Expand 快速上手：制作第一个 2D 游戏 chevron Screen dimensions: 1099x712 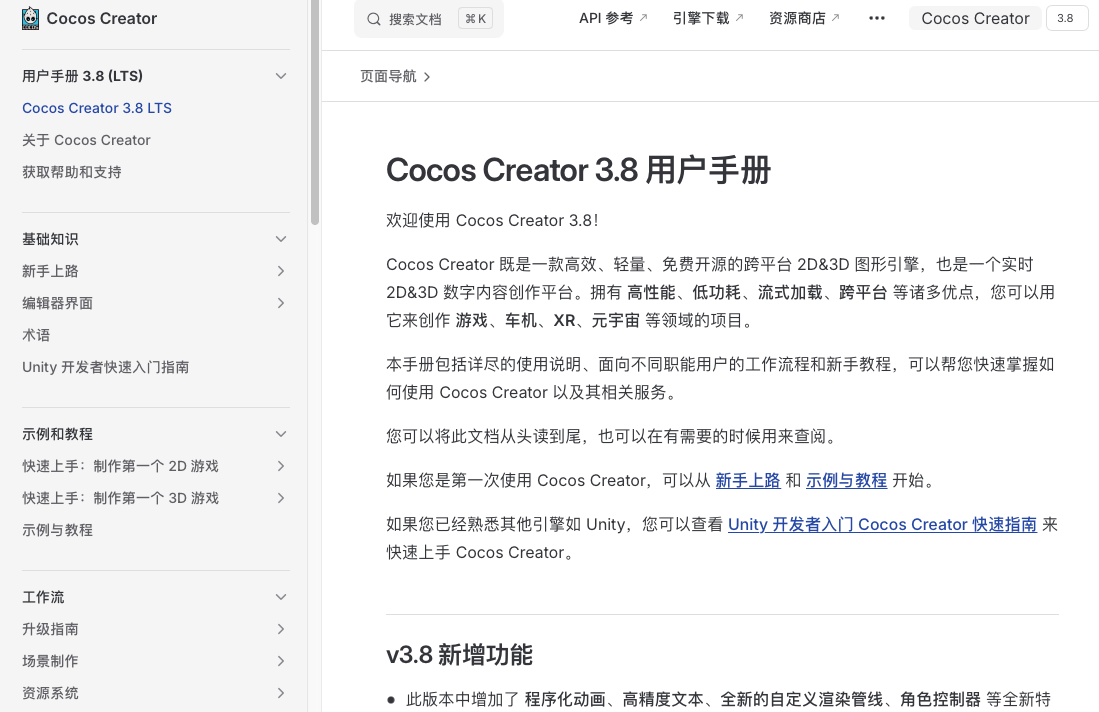click(x=281, y=466)
